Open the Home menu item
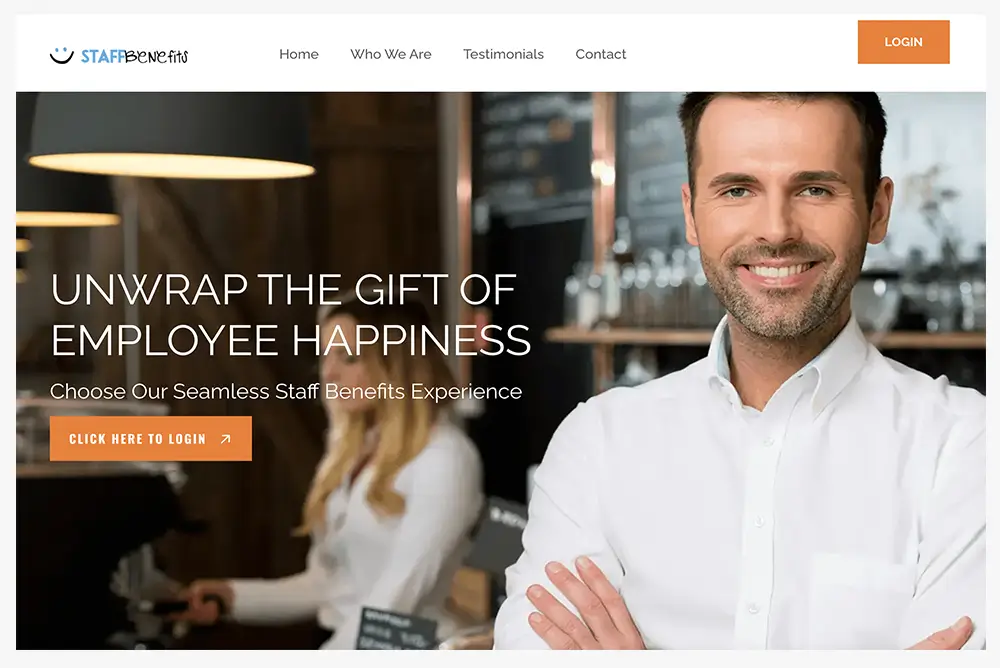Screen dimensions: 1000x668 (x=298, y=54)
